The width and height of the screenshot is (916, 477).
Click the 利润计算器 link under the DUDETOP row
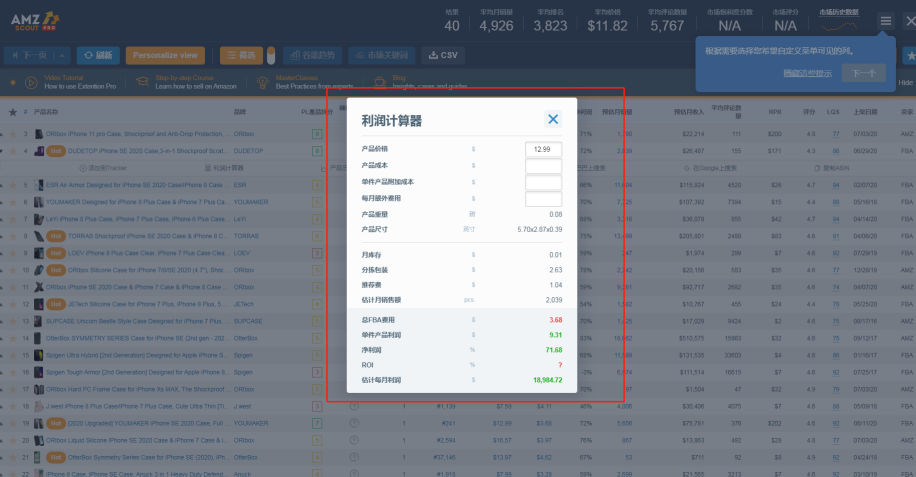tap(224, 168)
